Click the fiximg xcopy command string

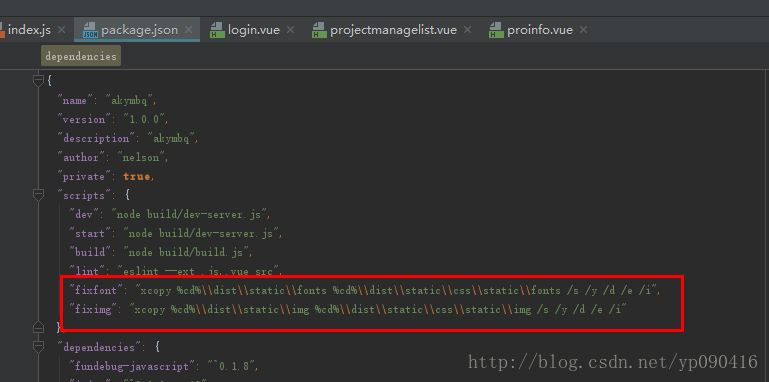coord(378,309)
